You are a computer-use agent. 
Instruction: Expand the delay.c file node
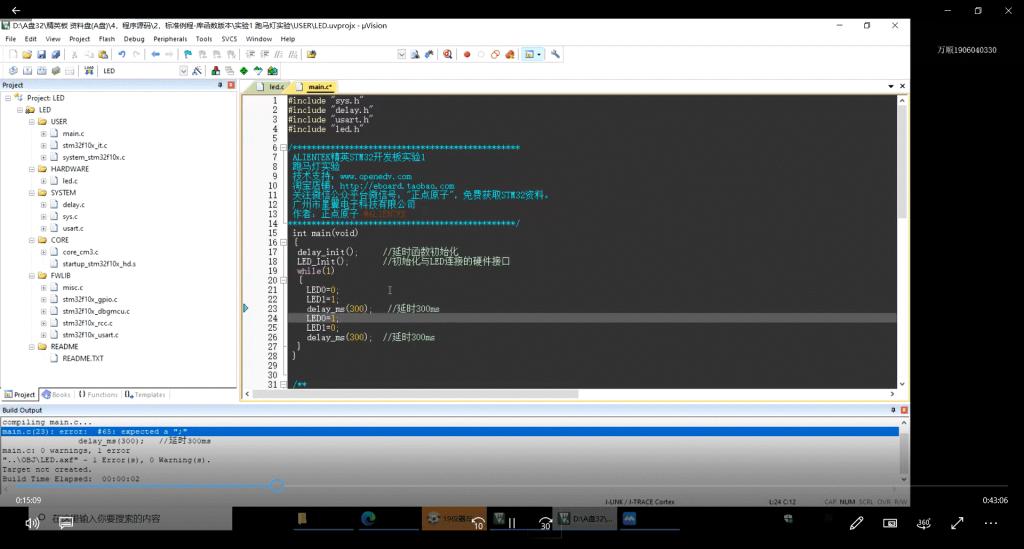click(x=44, y=205)
